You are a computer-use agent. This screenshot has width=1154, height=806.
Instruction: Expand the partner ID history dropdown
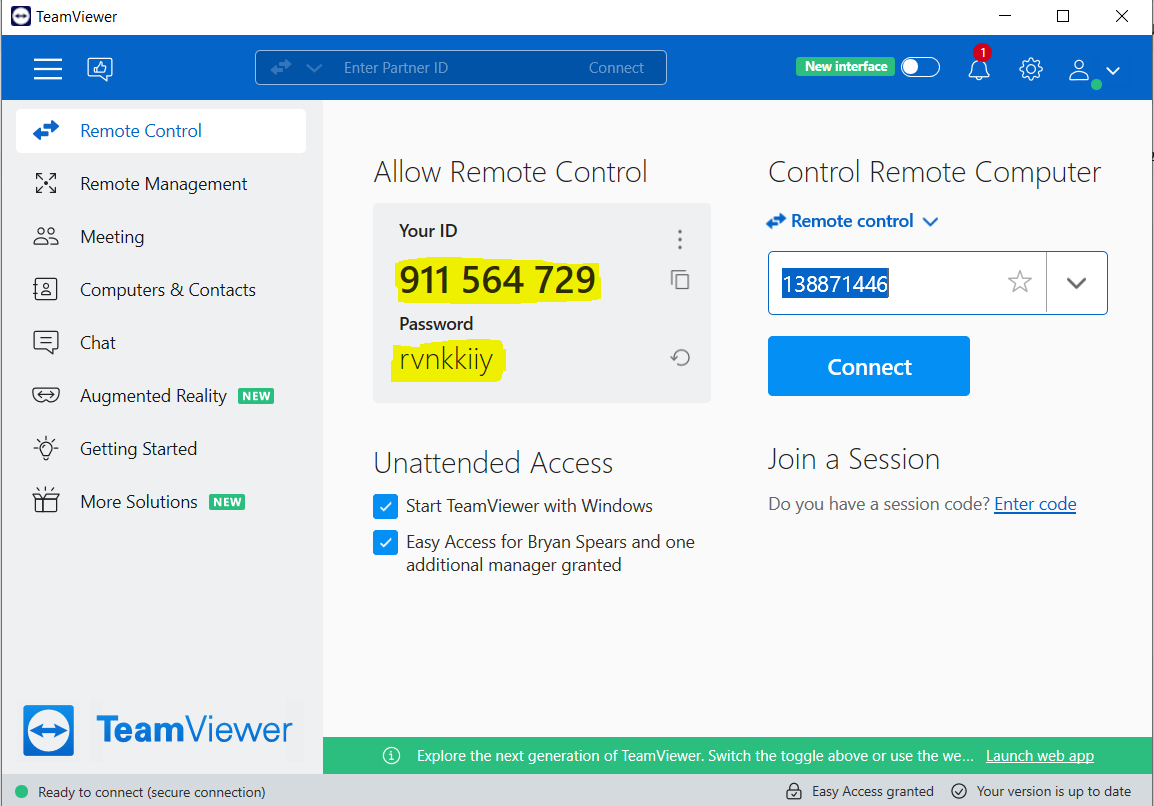pos(1076,283)
